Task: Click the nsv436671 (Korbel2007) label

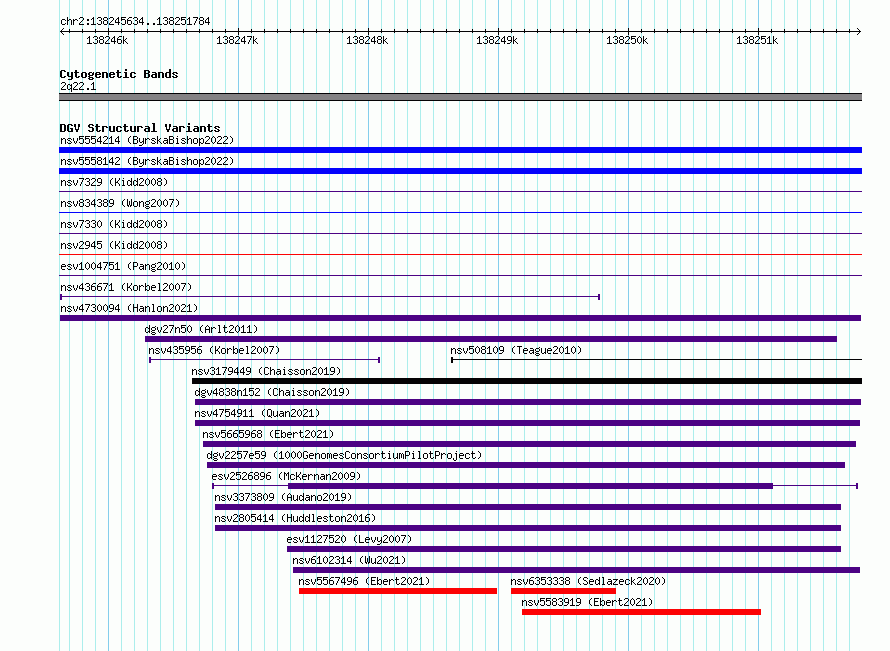Action: coord(126,287)
